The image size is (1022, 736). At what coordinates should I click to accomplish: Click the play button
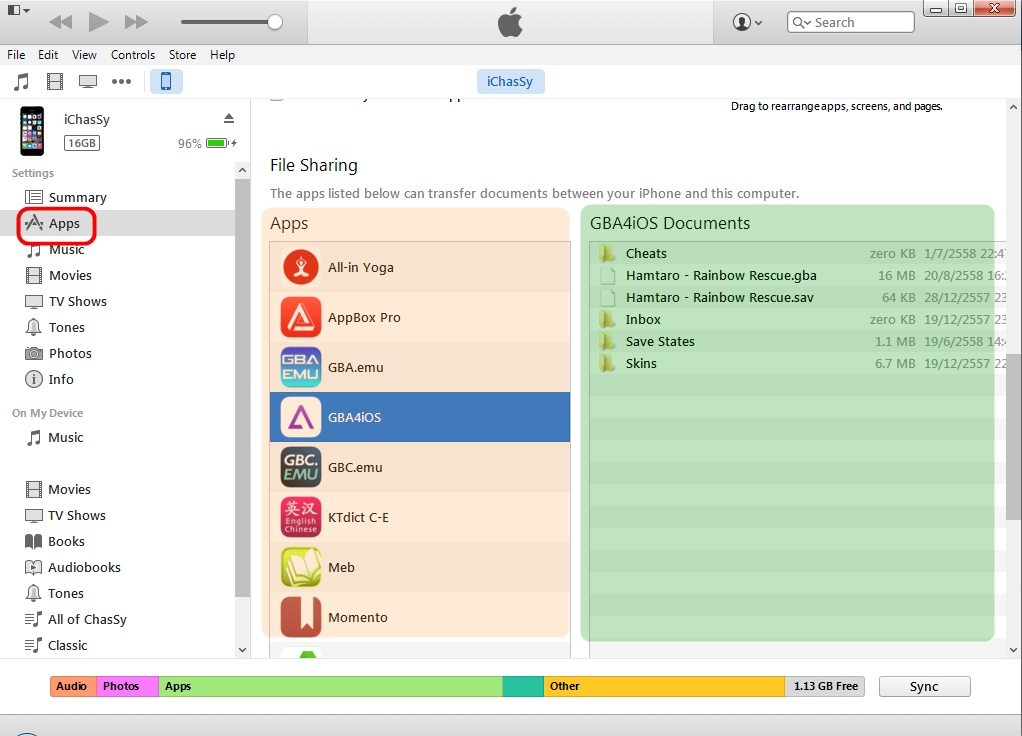(98, 22)
